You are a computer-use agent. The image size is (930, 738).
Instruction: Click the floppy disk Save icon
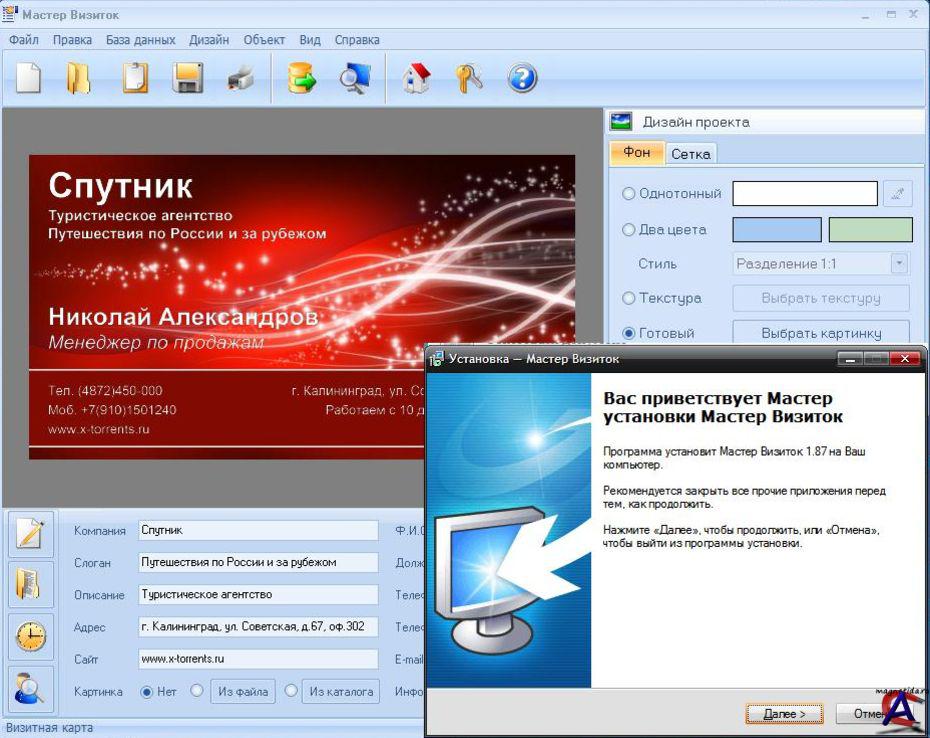[x=187, y=78]
